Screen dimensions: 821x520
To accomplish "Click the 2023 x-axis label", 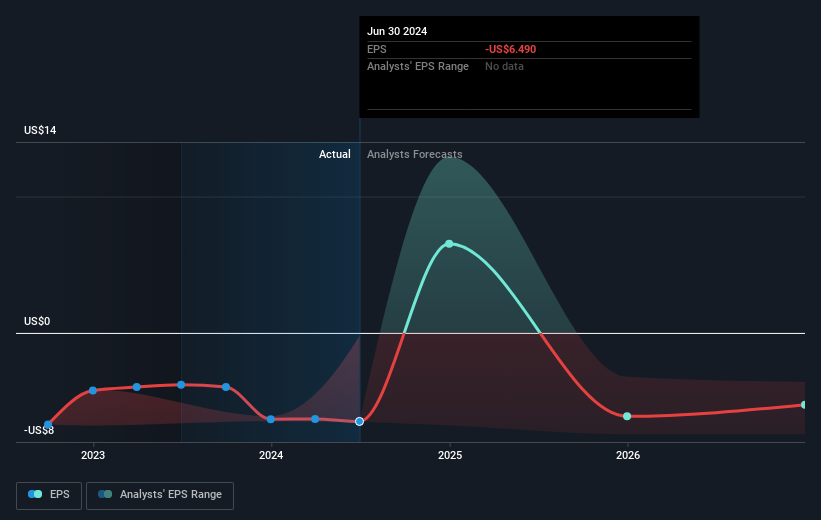I will tap(93, 456).
